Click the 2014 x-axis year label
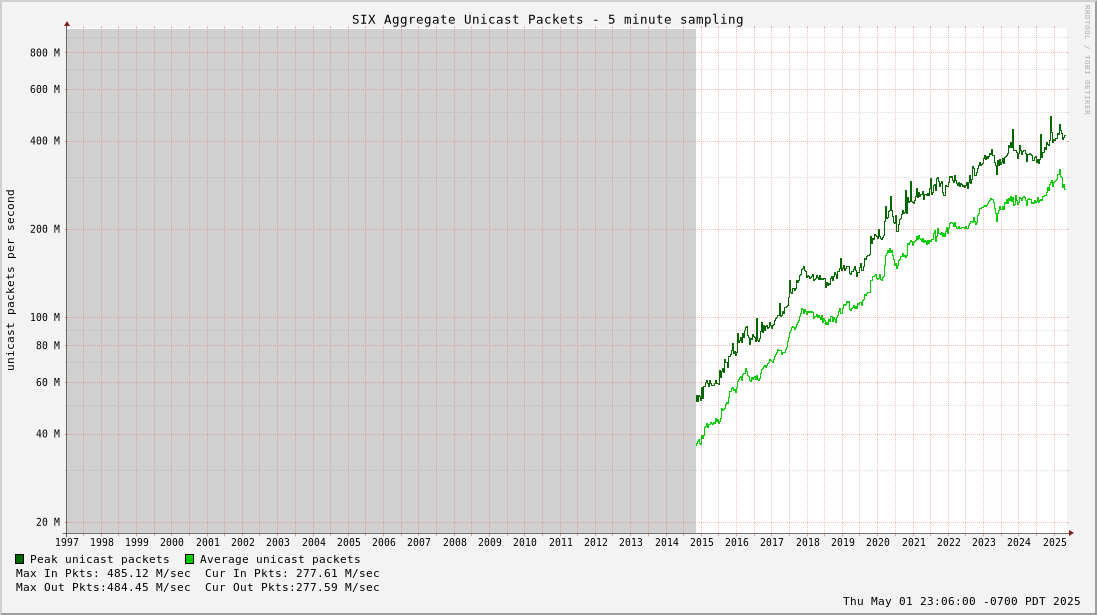 667,542
